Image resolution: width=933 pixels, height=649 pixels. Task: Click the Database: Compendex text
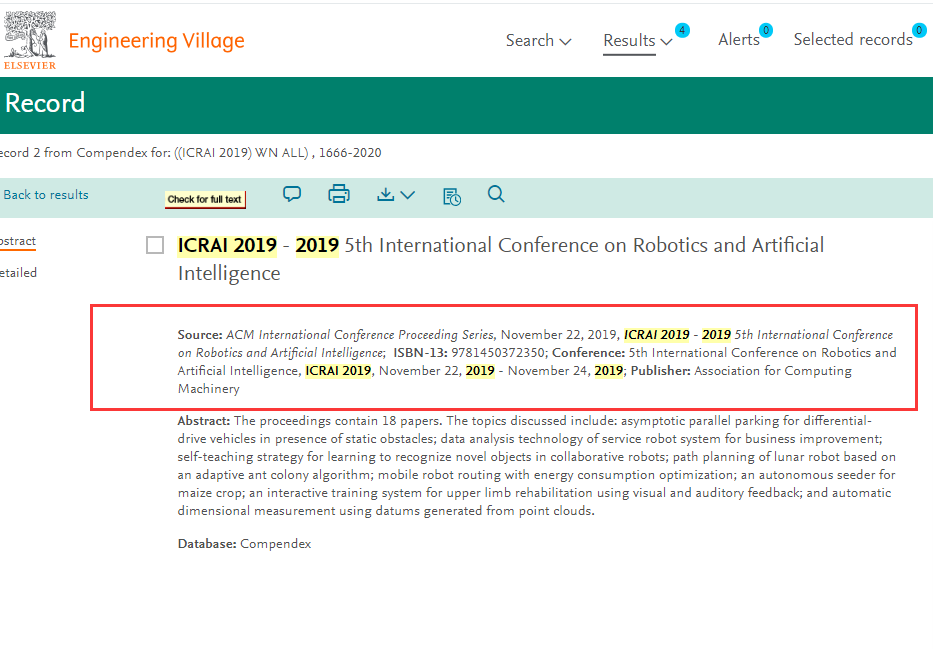(x=244, y=544)
